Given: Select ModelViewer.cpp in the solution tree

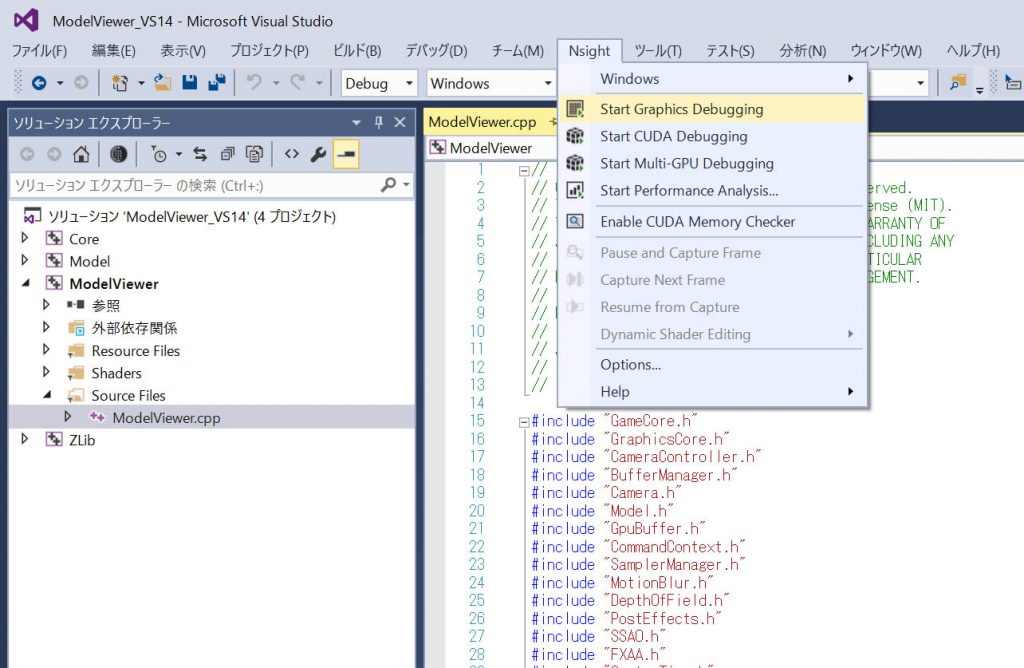Looking at the screenshot, I should coord(167,418).
